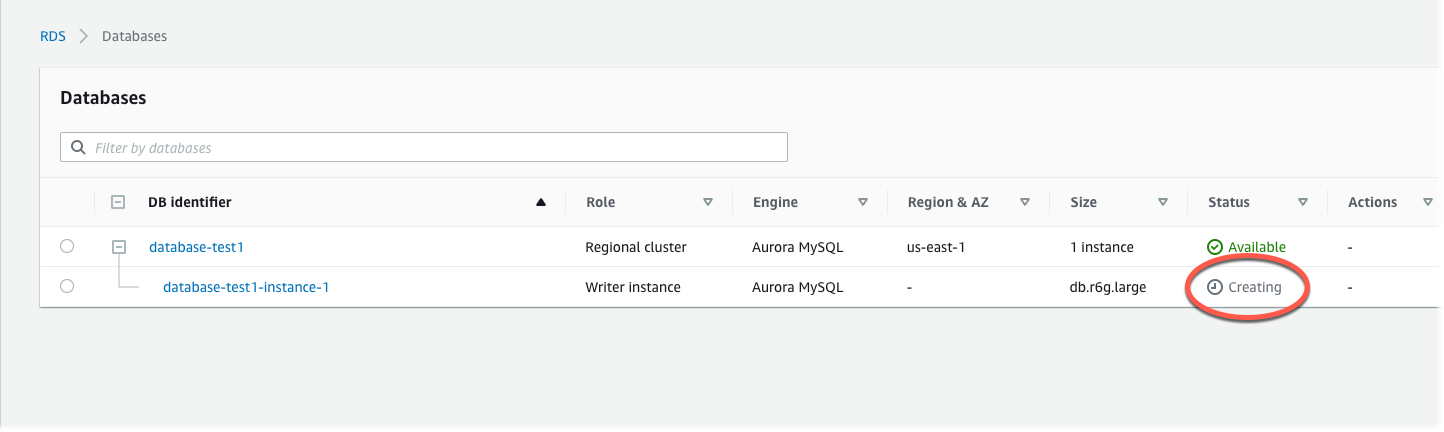Open the Actions column sort dropdown

[1427, 202]
